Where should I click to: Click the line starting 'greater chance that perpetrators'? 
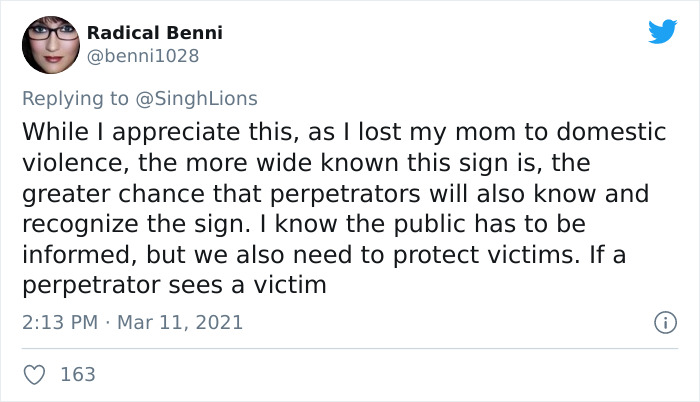coord(335,193)
